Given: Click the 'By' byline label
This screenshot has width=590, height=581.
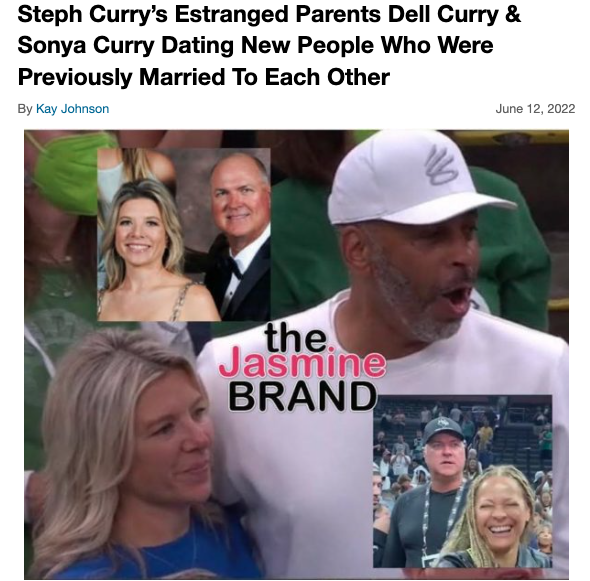Looking at the screenshot, I should click(x=25, y=109).
